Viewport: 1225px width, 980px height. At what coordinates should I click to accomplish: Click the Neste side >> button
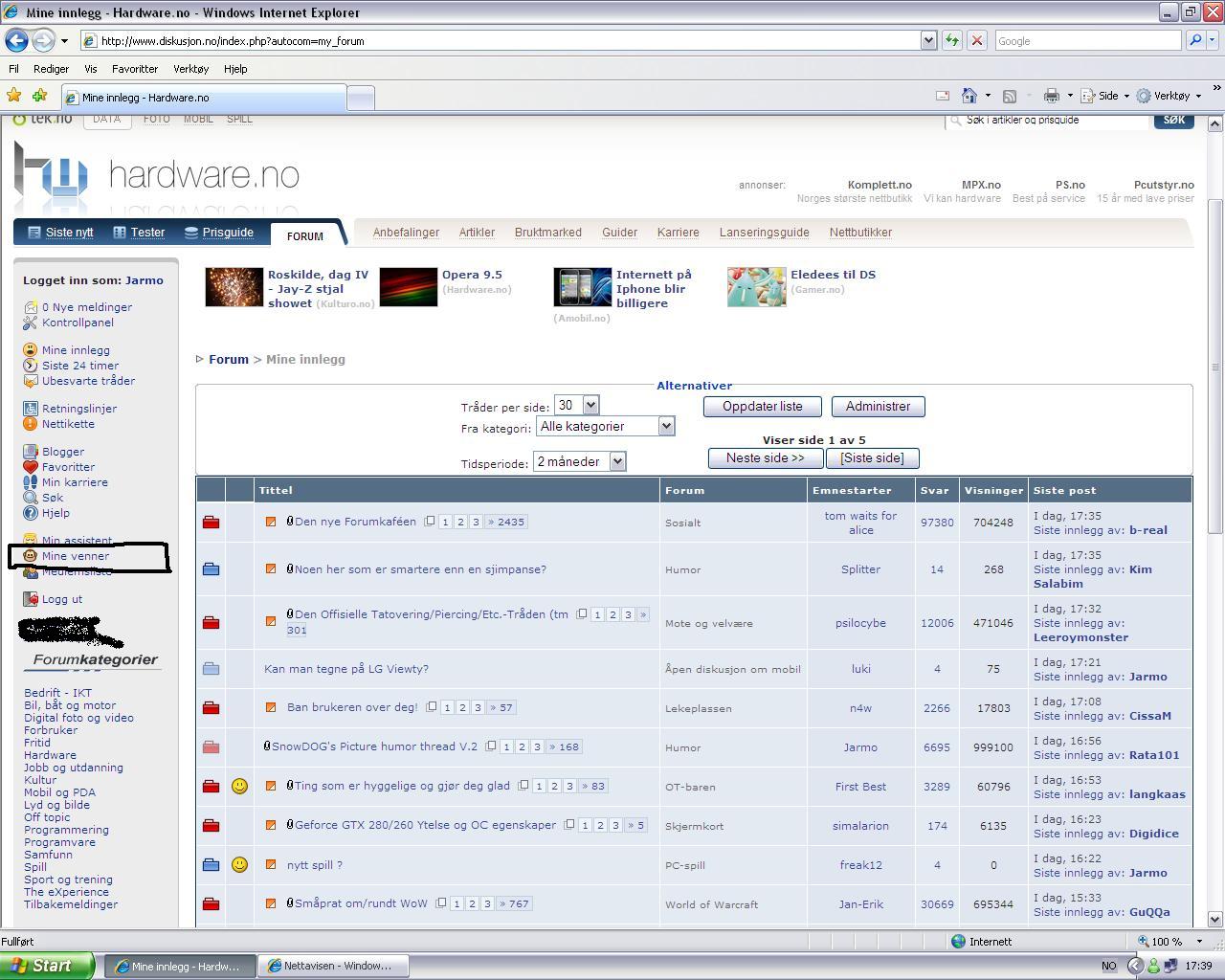(x=765, y=458)
